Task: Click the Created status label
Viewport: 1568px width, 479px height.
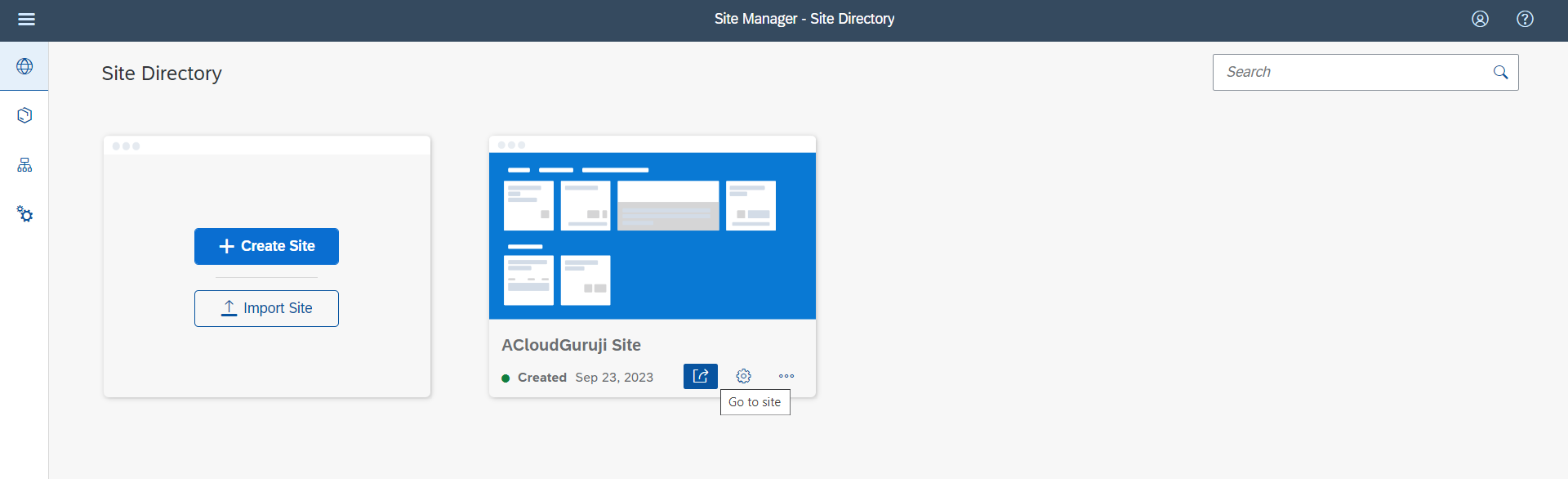Action: pyautogui.click(x=541, y=378)
